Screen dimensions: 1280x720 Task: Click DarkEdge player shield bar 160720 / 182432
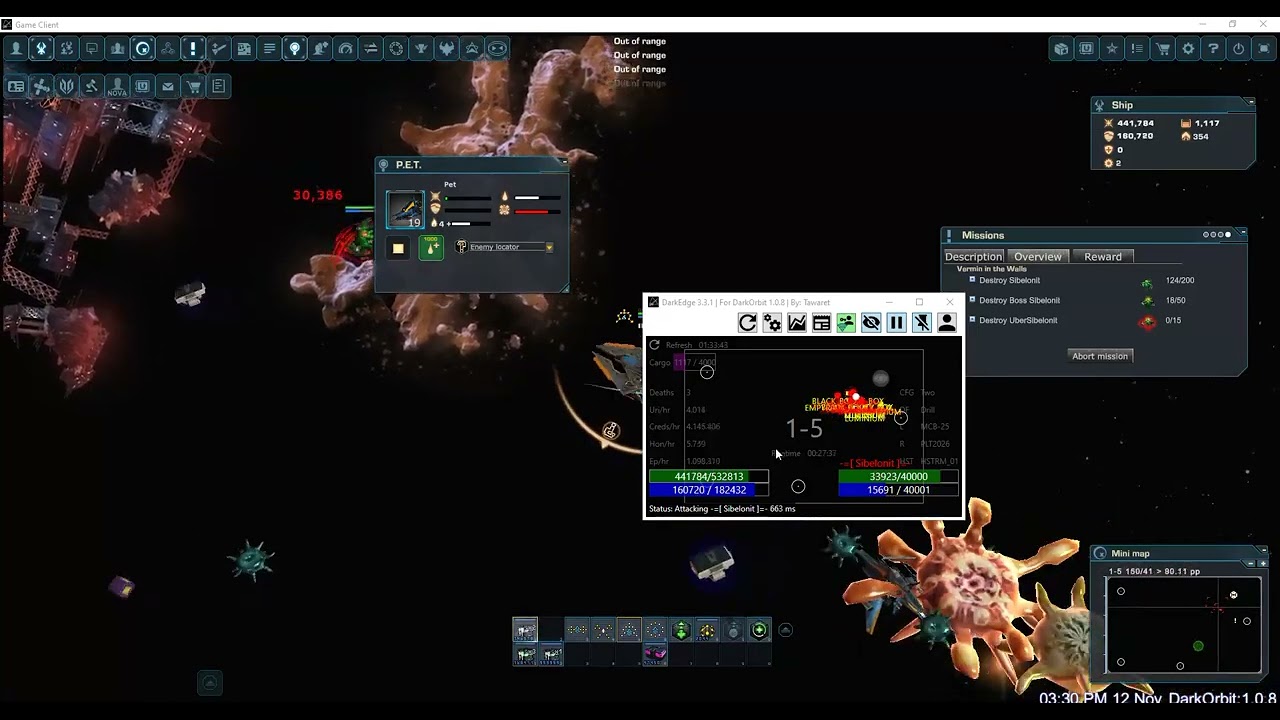click(709, 490)
